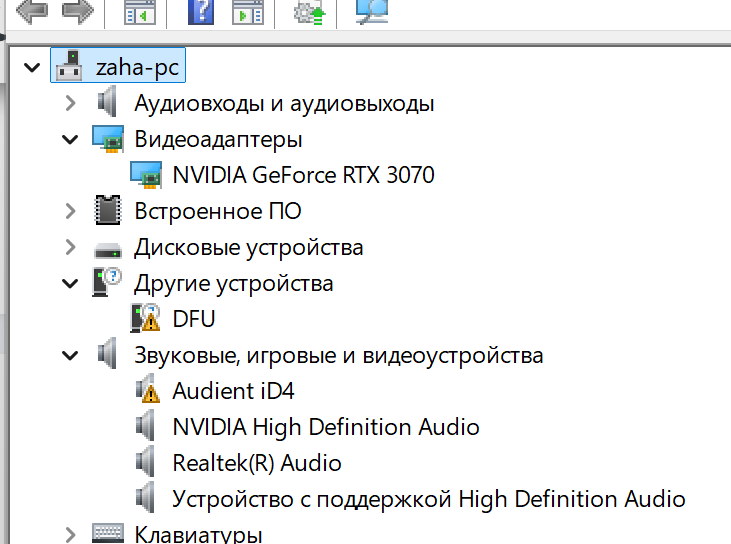Click the show/hide console tree icon
731x544 pixels.
139,12
